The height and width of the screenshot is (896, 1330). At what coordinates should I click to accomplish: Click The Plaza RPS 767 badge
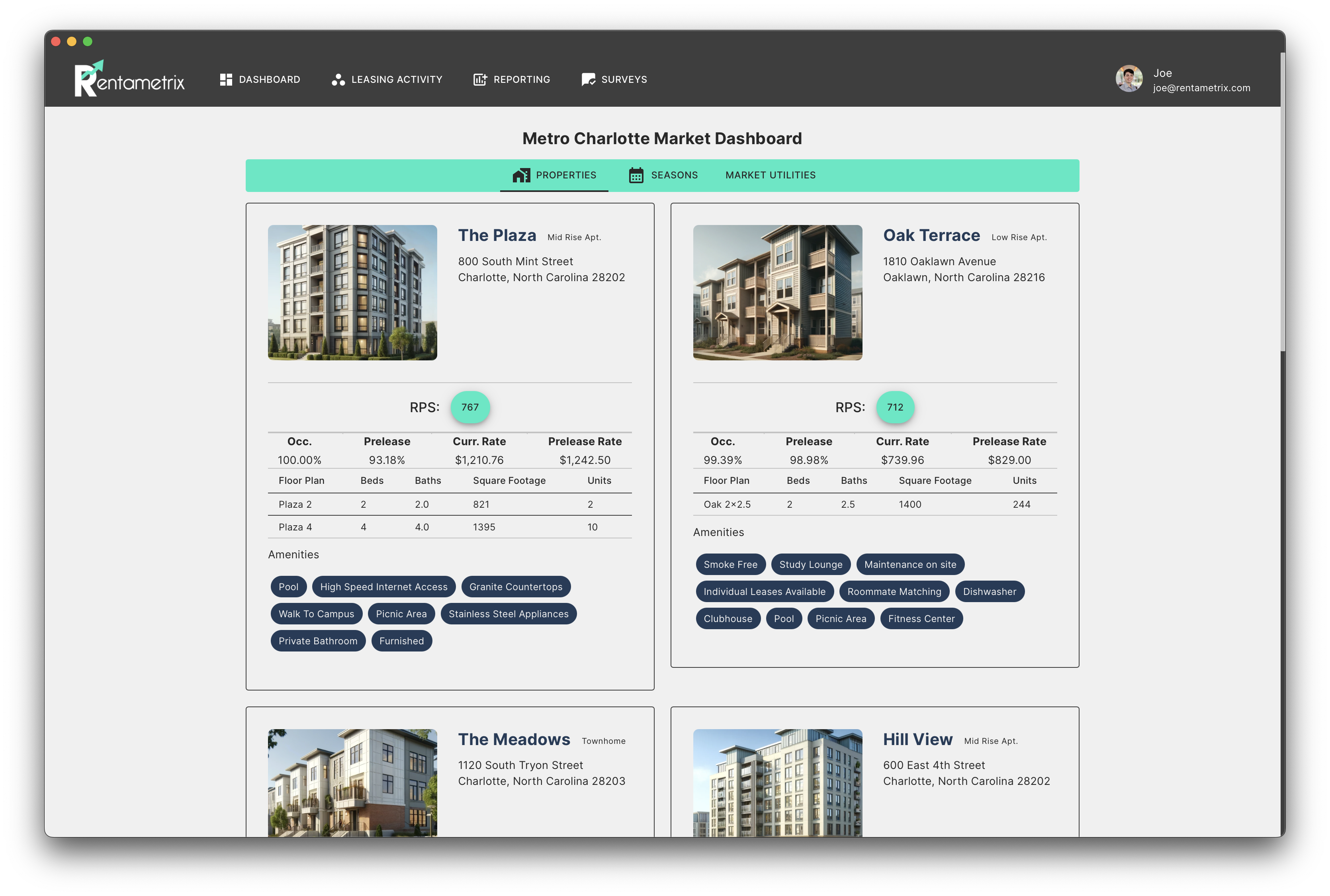coord(469,407)
